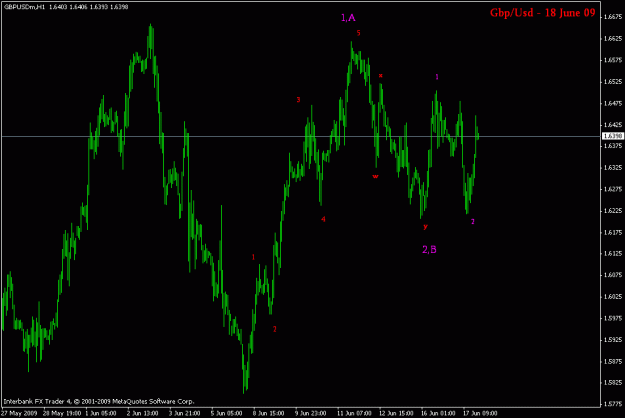The image size is (625, 418).
Task: Click the 1.6425 price axis value
Action: click(613, 125)
